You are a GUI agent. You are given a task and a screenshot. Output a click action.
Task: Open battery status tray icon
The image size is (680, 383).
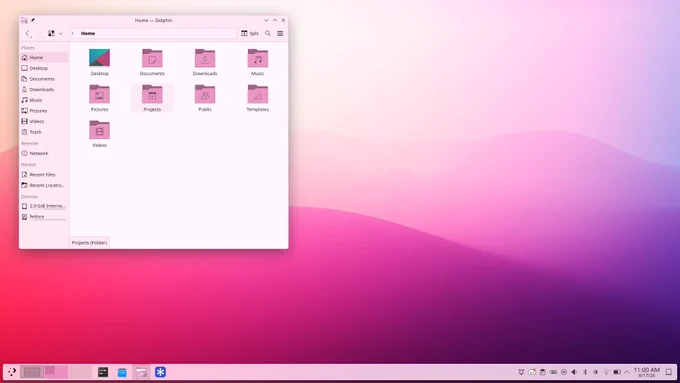click(617, 372)
